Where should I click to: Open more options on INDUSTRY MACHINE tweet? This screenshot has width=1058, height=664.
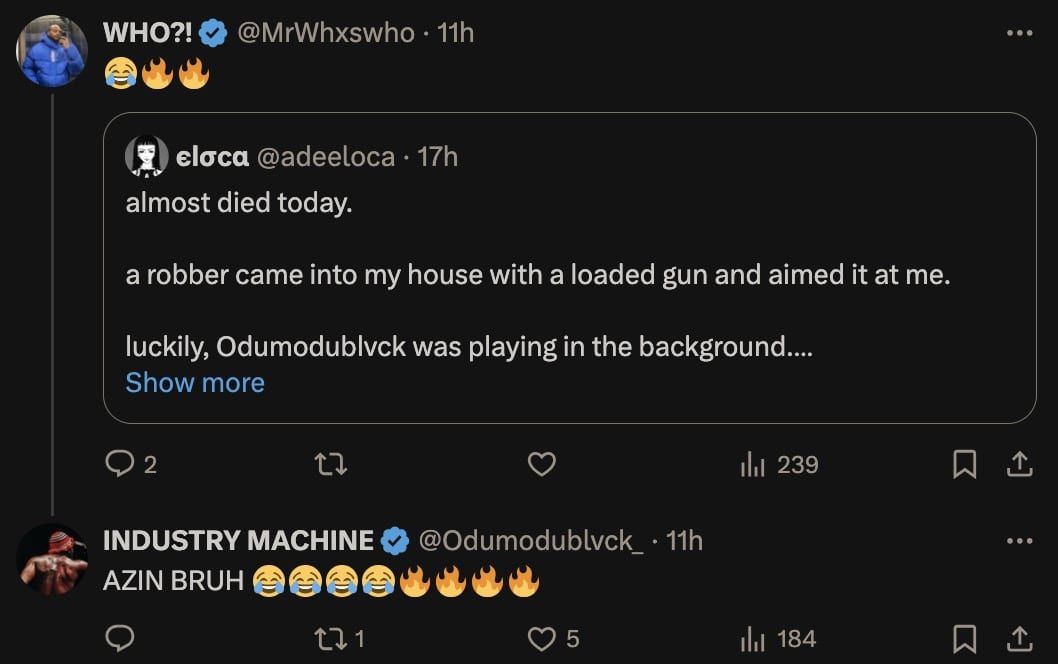[x=1018, y=541]
